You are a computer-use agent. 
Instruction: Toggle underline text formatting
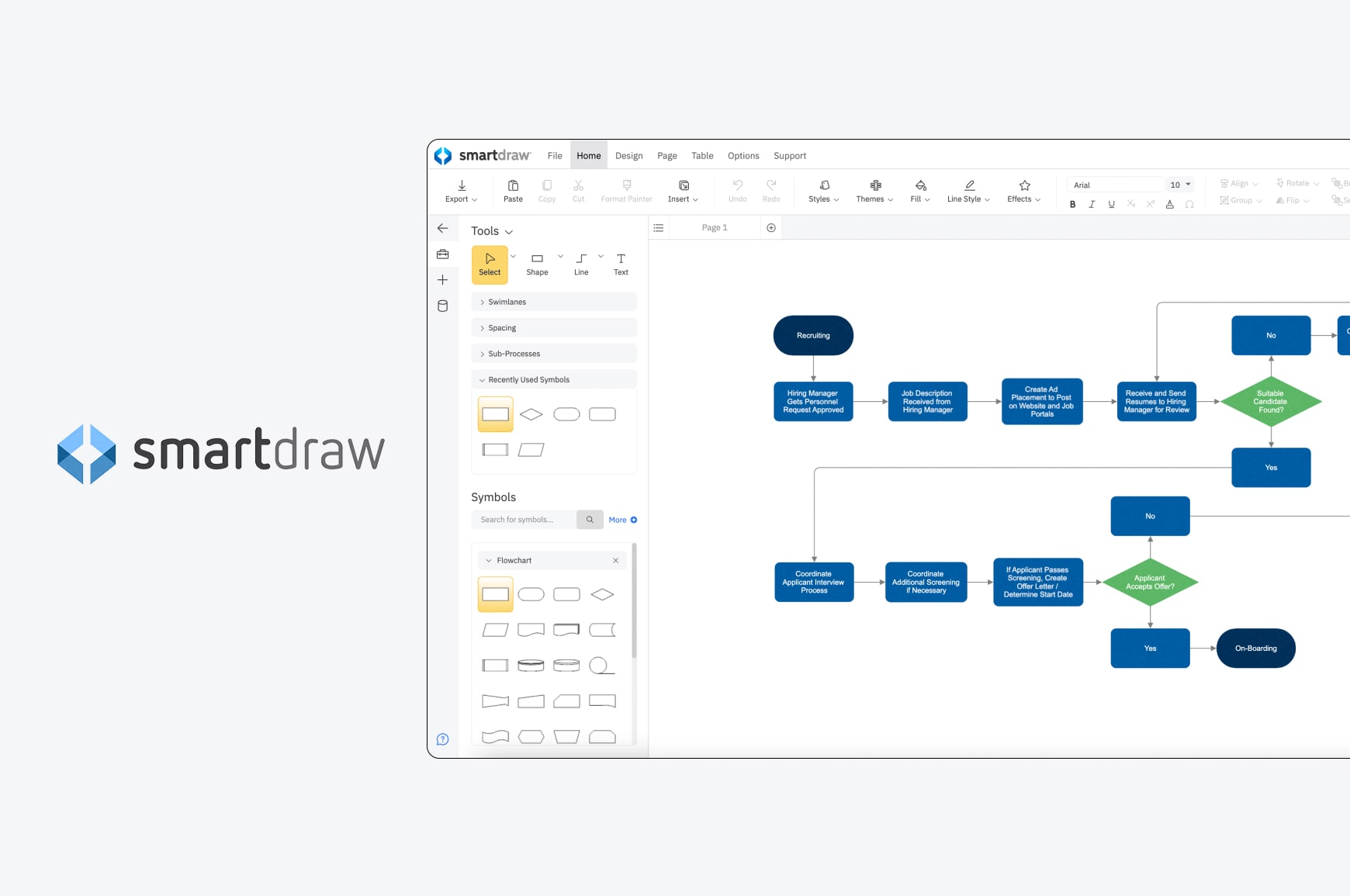point(1111,205)
